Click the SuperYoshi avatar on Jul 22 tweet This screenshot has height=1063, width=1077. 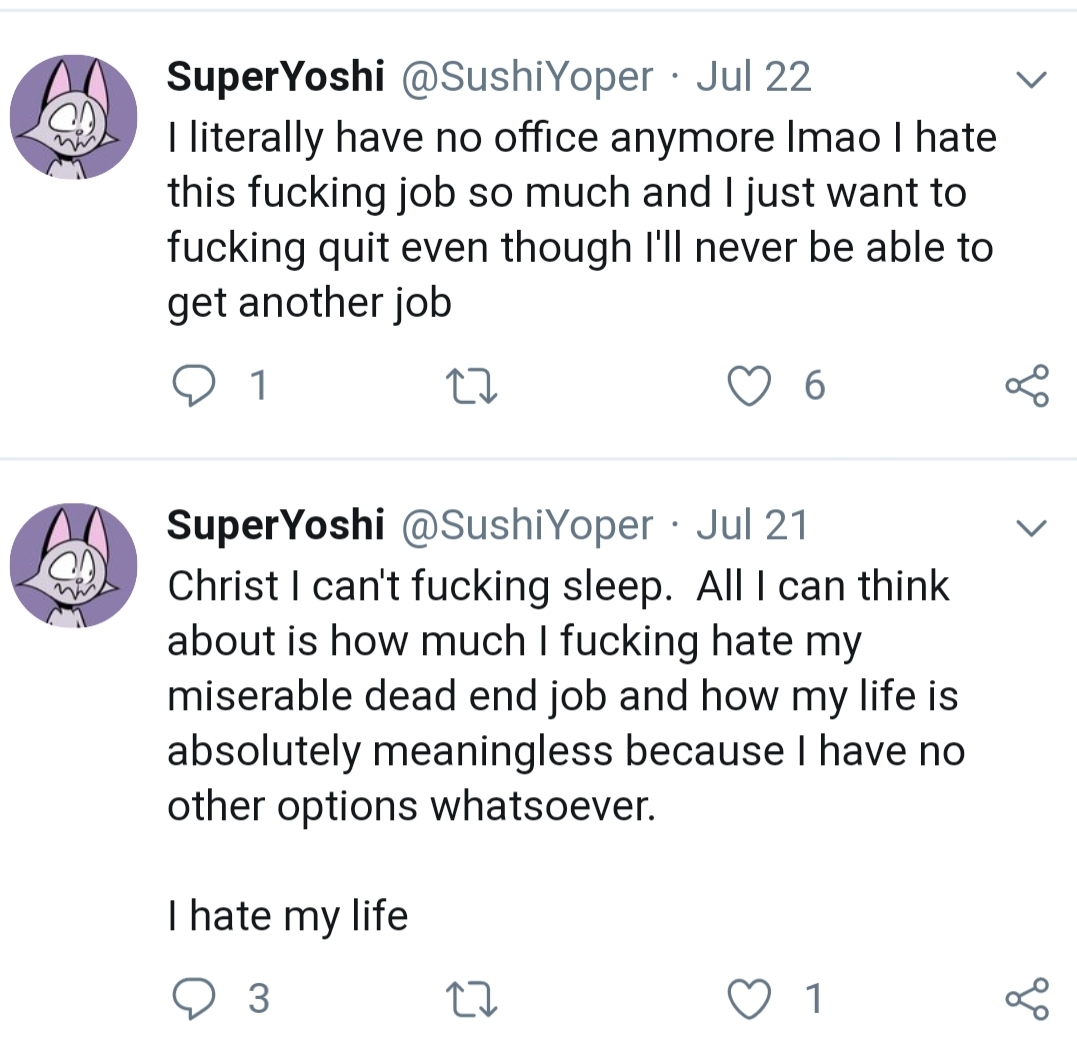pyautogui.click(x=73, y=117)
